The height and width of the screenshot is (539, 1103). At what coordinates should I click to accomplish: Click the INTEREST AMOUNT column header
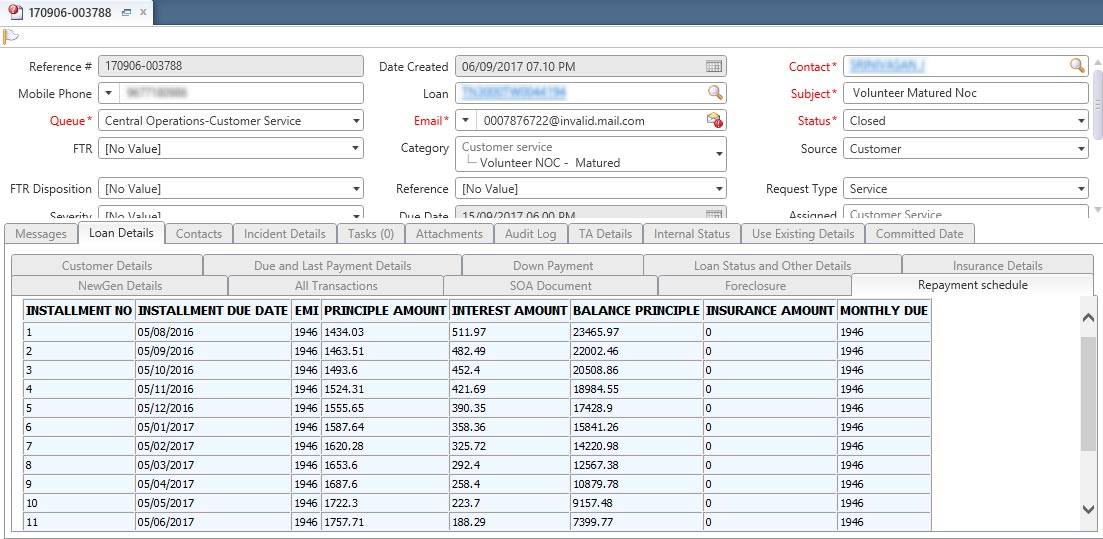510,310
